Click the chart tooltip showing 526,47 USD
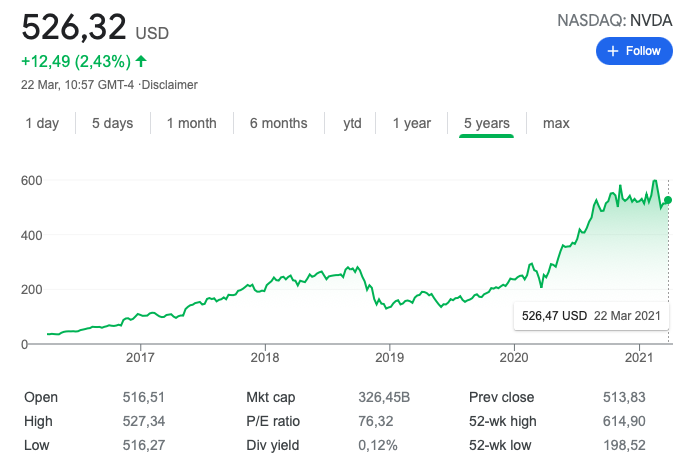Viewport: 685px width, 467px height. (590, 316)
